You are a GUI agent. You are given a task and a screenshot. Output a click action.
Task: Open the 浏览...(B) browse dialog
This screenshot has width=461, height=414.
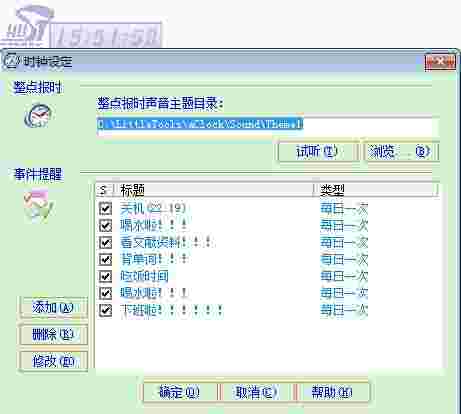[x=401, y=152]
